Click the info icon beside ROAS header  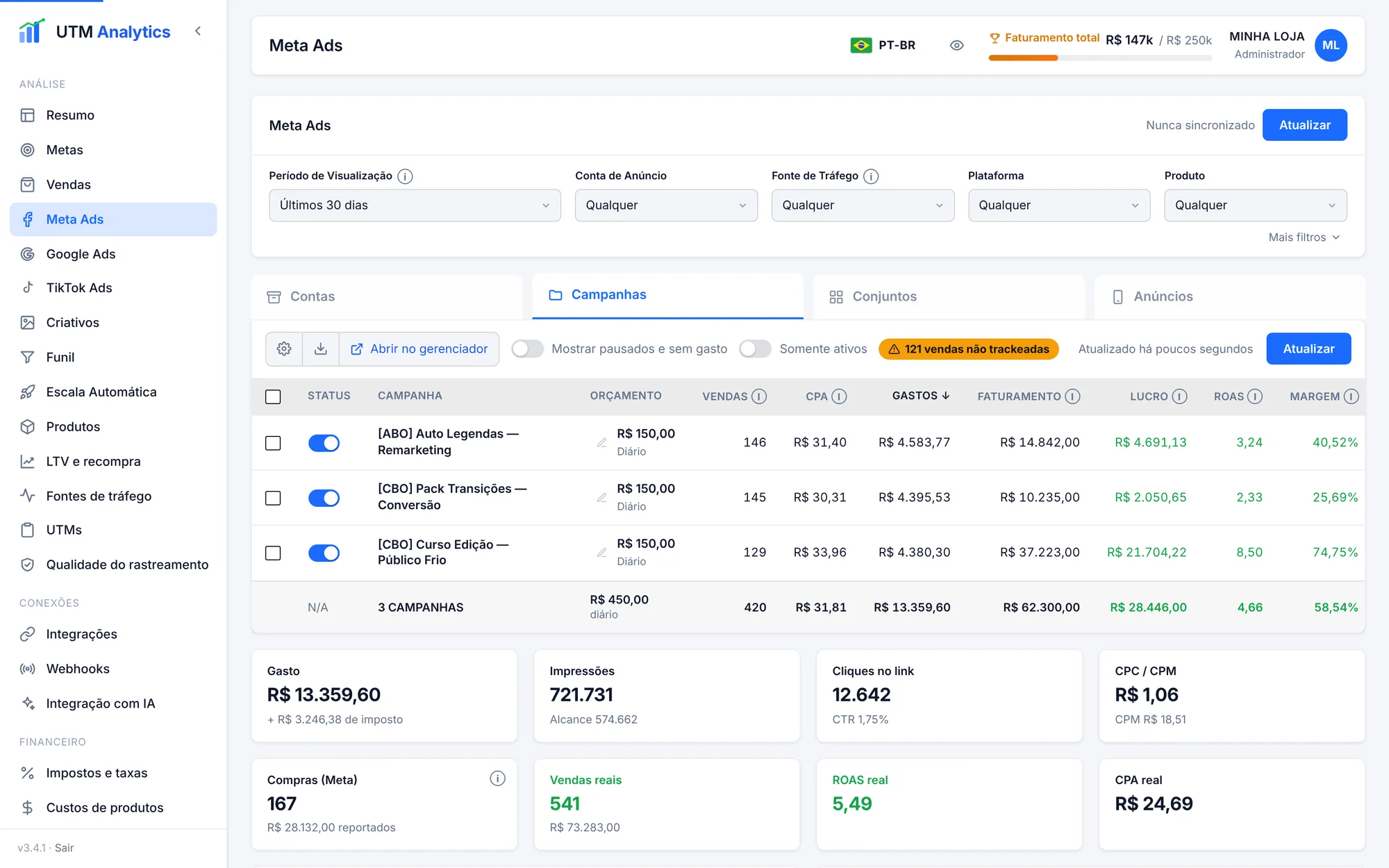(1254, 396)
